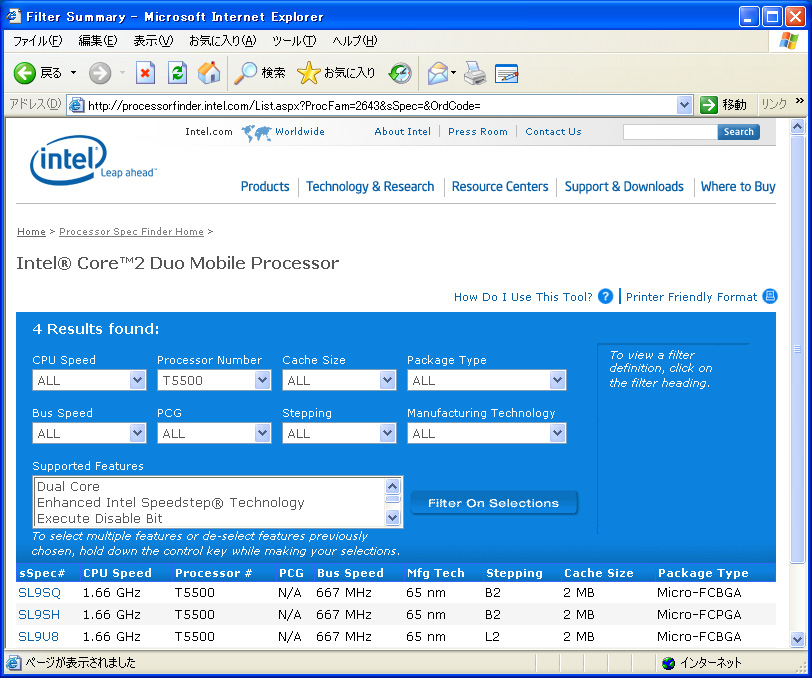This screenshot has width=812, height=678.
Task: Open the address bar URL dropdown arrow
Action: (685, 105)
